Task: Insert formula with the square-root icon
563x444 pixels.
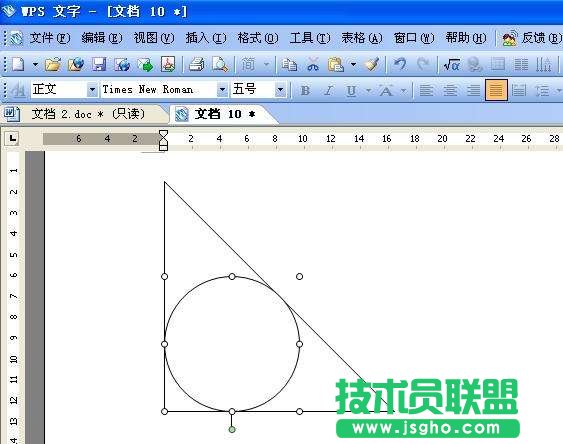Action: point(451,65)
